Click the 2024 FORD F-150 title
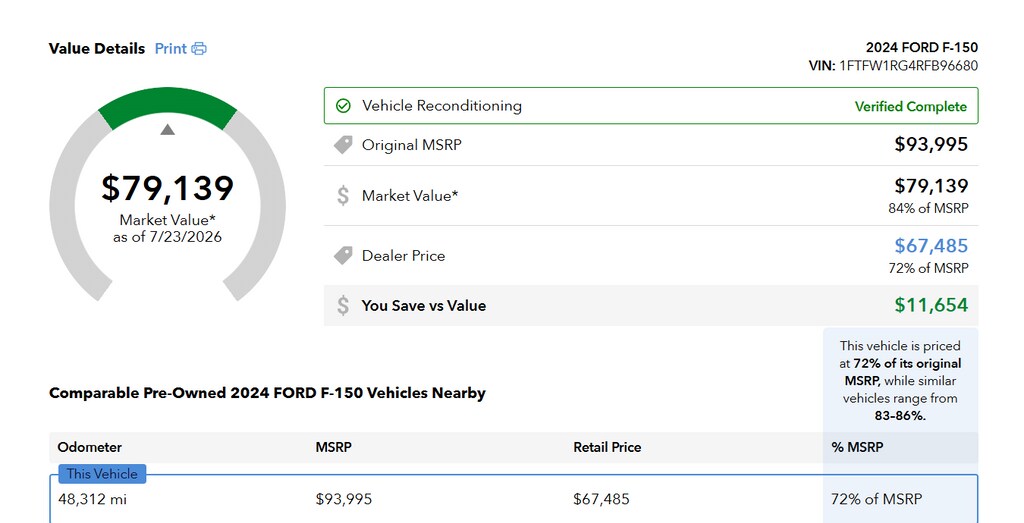 922,48
